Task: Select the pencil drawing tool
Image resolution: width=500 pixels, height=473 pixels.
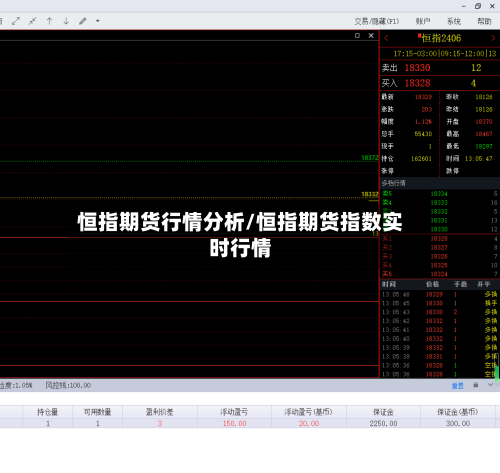Action: [83, 21]
